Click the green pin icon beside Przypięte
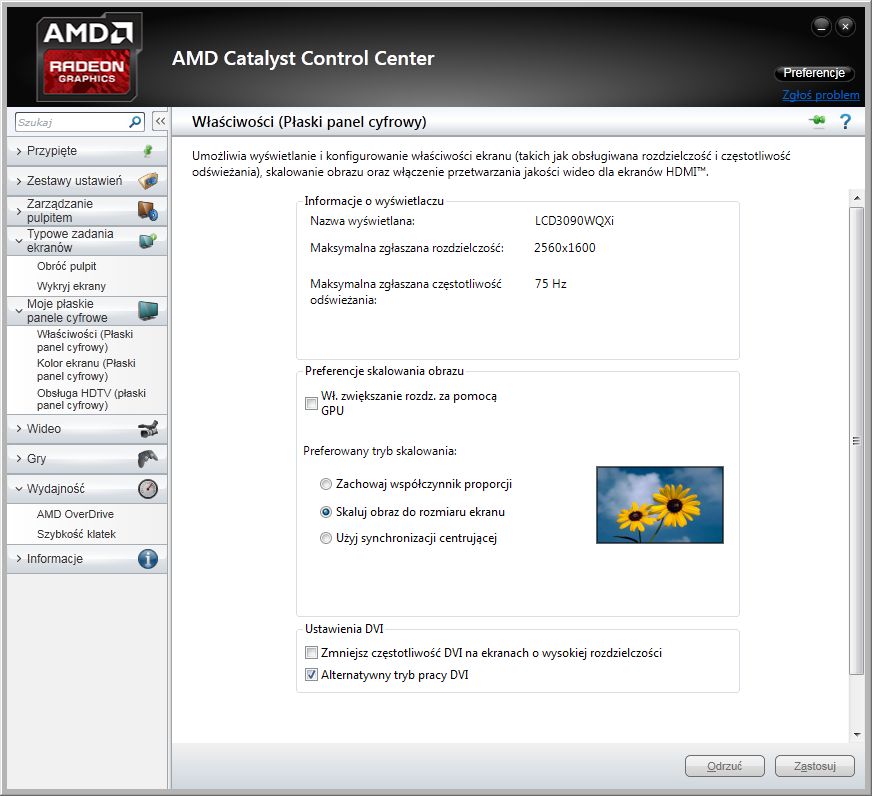872x796 pixels. click(x=147, y=151)
